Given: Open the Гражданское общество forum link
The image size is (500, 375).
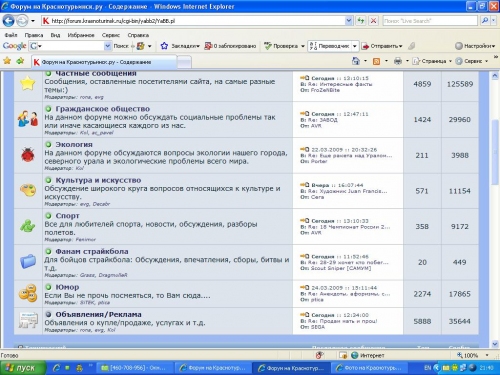Looking at the screenshot, I should click(x=103, y=109).
